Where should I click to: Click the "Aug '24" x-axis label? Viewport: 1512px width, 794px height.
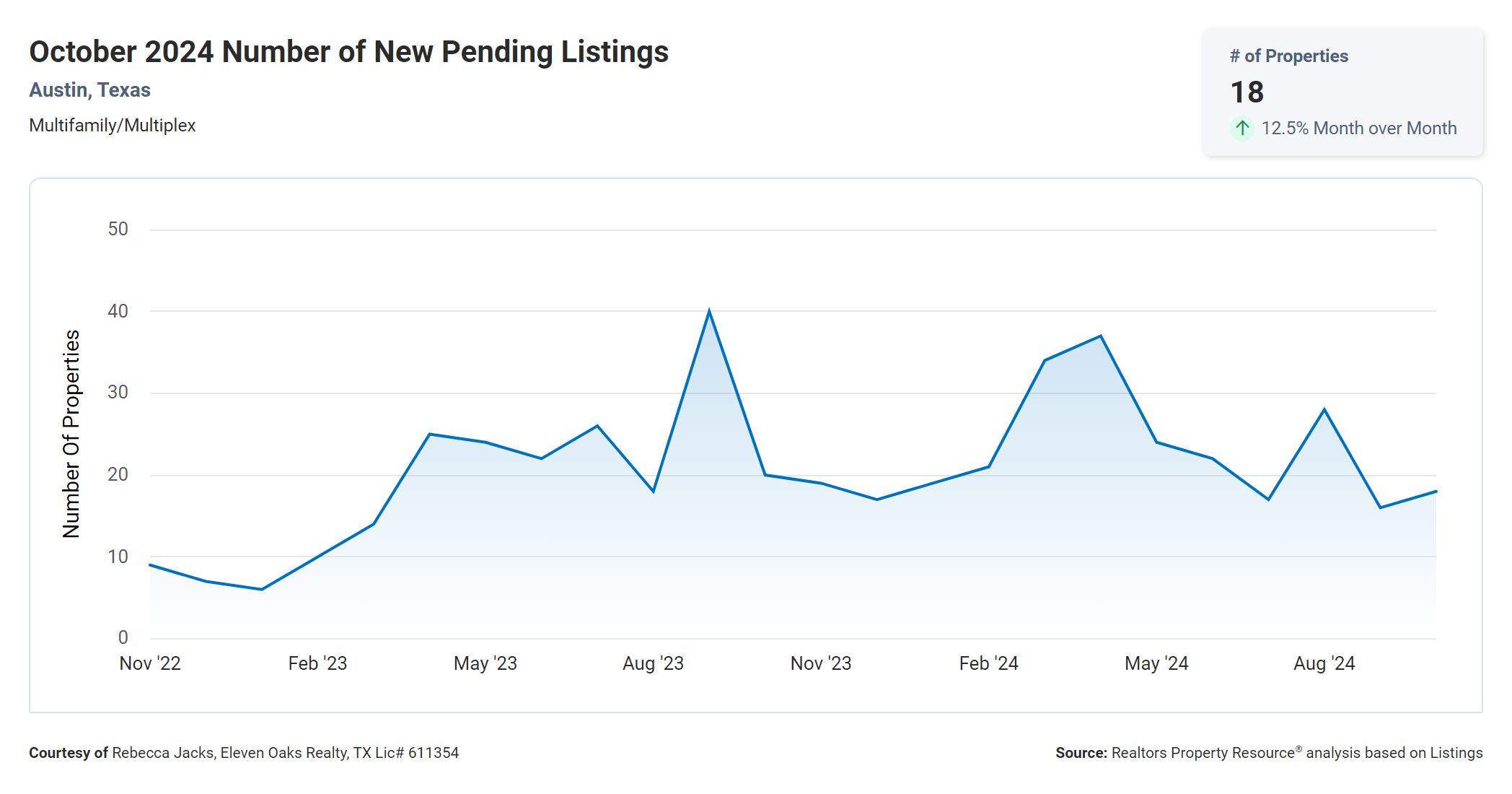tap(1324, 663)
